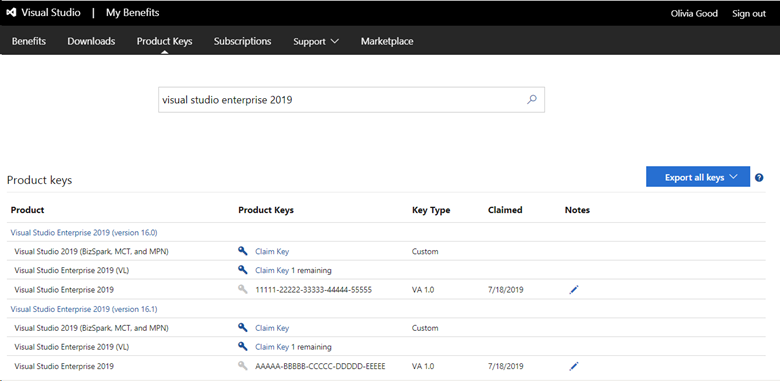Click key icon for version 16.0 BizSpark row
This screenshot has width=780, height=381.
[x=243, y=251]
